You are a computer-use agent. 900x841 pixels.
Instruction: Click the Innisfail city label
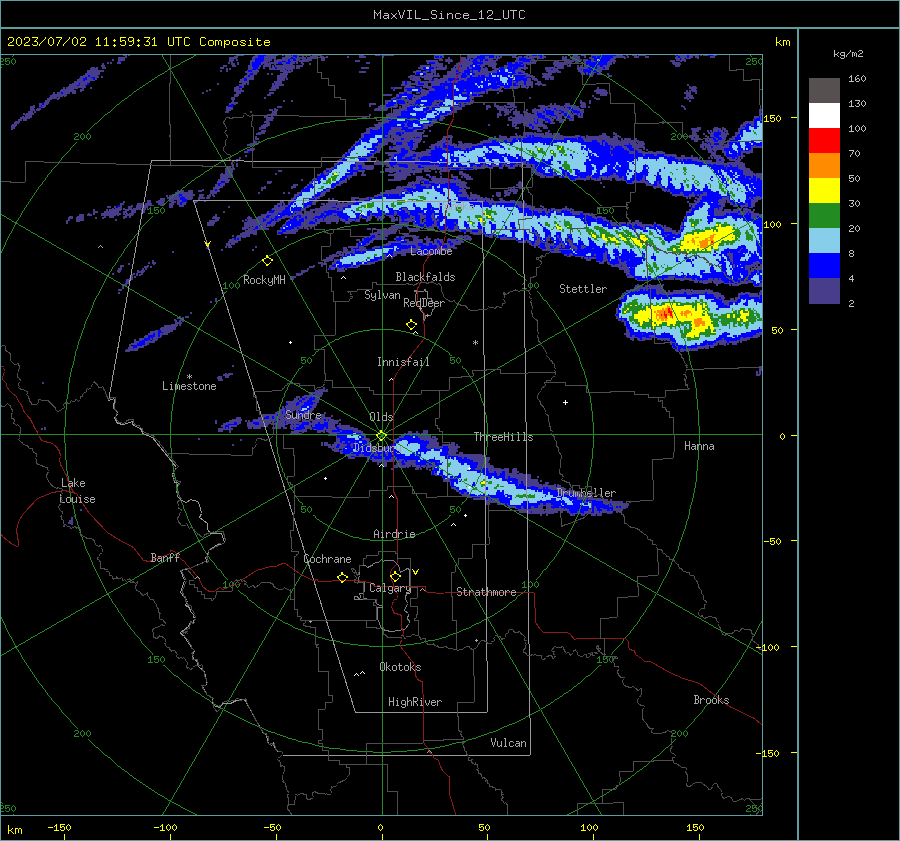coord(403,362)
